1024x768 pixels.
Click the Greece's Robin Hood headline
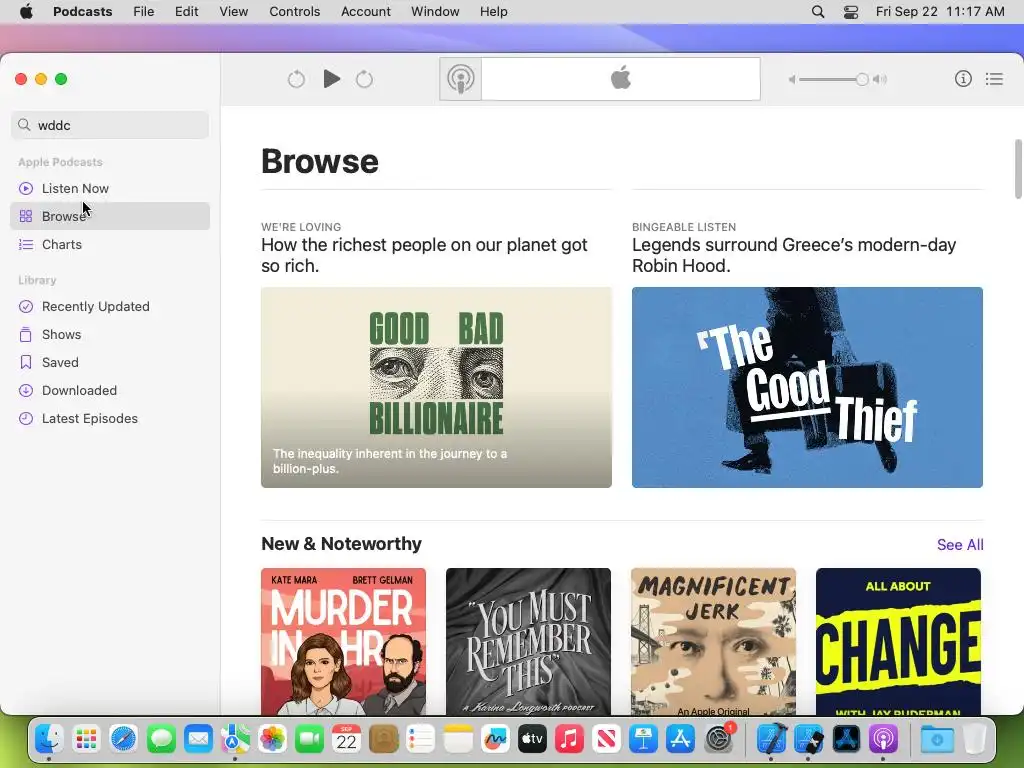[794, 255]
